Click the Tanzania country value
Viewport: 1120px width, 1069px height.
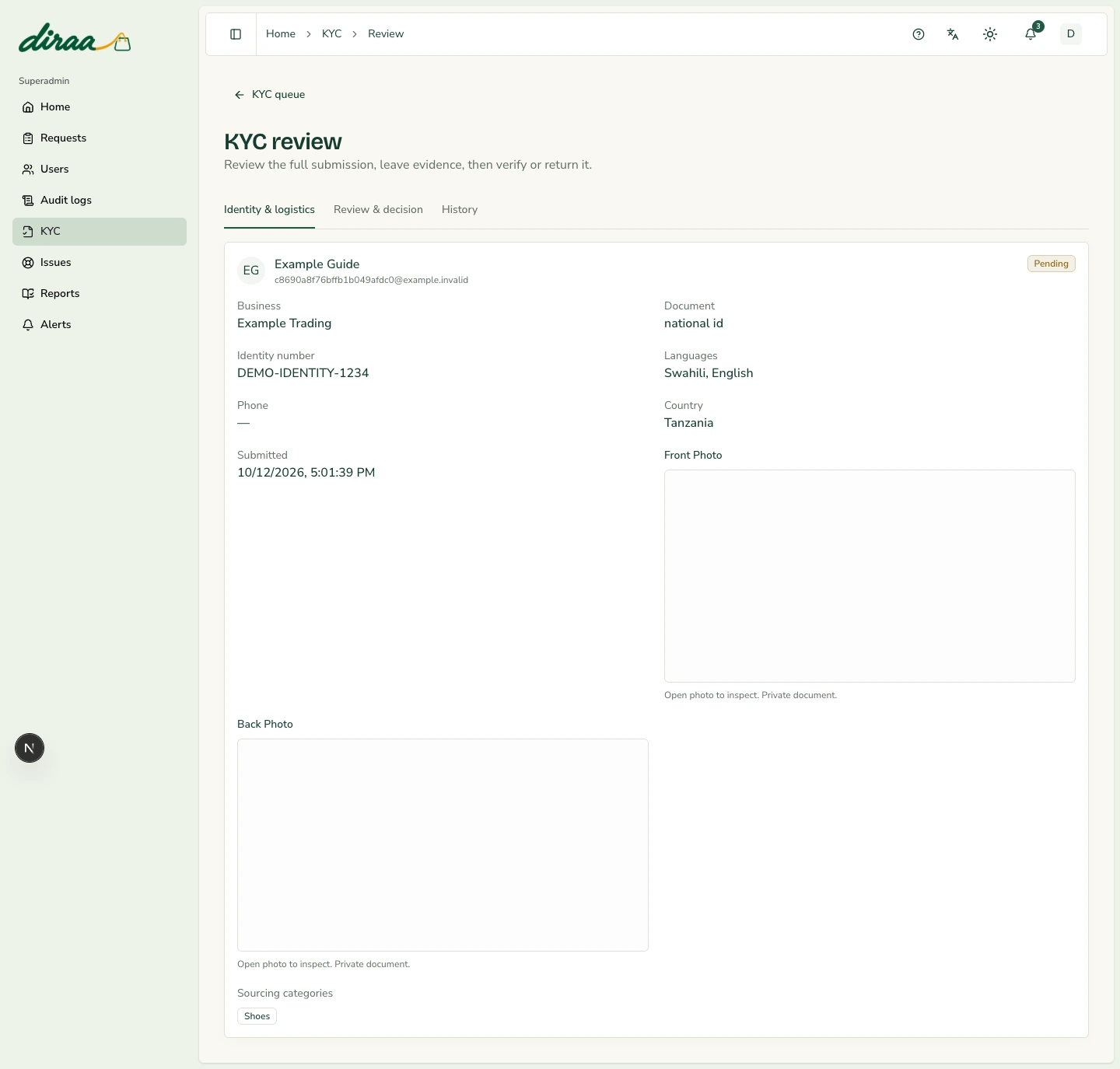coord(688,423)
